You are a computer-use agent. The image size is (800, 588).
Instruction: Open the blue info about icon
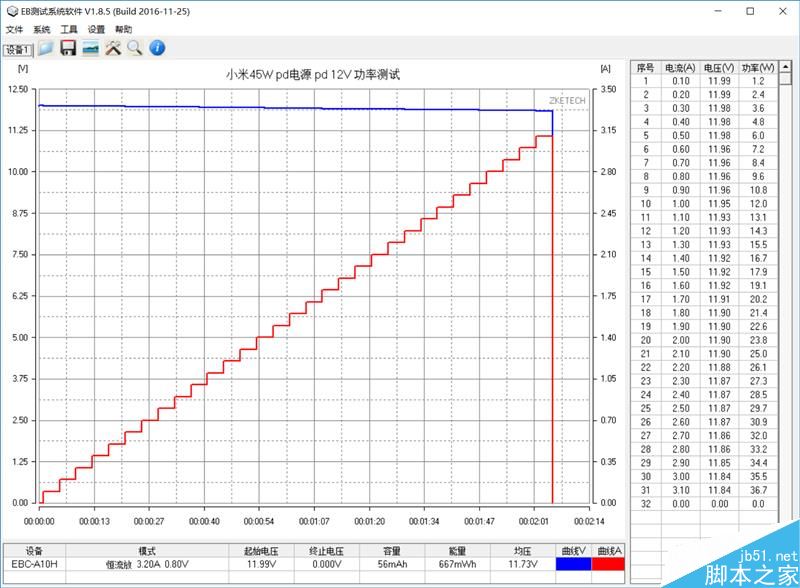click(157, 48)
